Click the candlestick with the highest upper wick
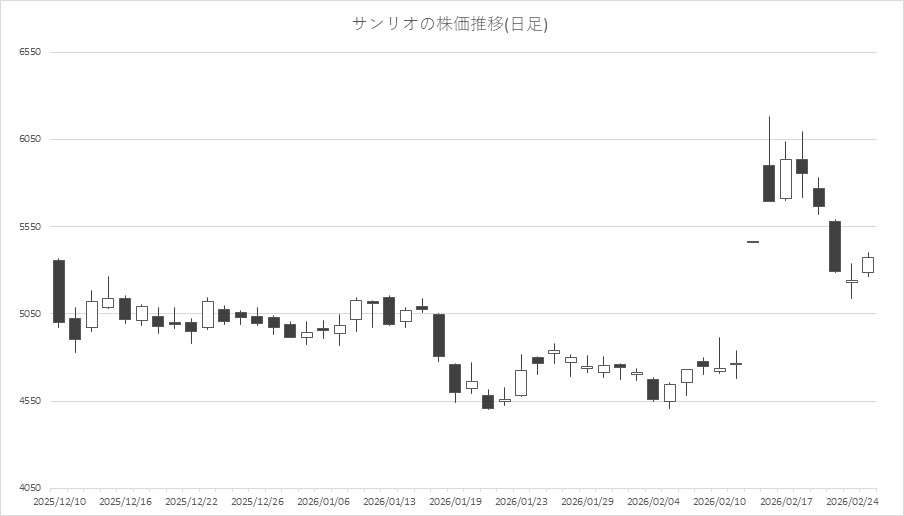 769,183
